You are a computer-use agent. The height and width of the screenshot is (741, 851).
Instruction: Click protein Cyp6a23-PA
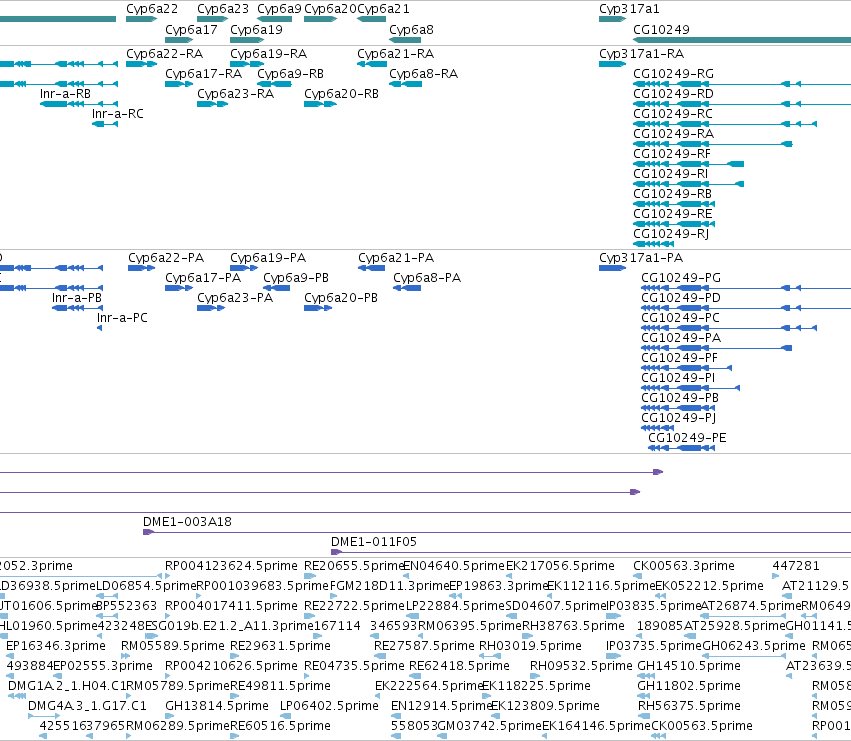pyautogui.click(x=211, y=308)
